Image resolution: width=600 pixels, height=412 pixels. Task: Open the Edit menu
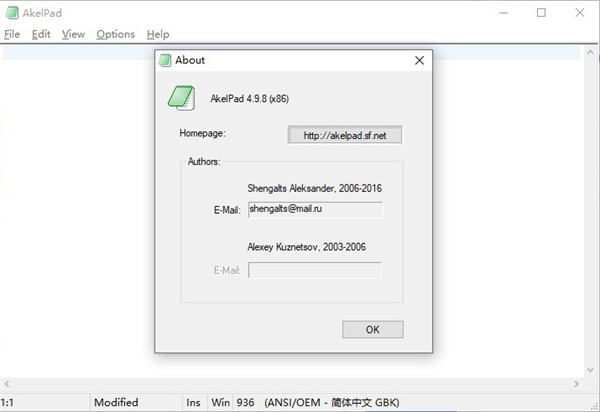click(41, 34)
